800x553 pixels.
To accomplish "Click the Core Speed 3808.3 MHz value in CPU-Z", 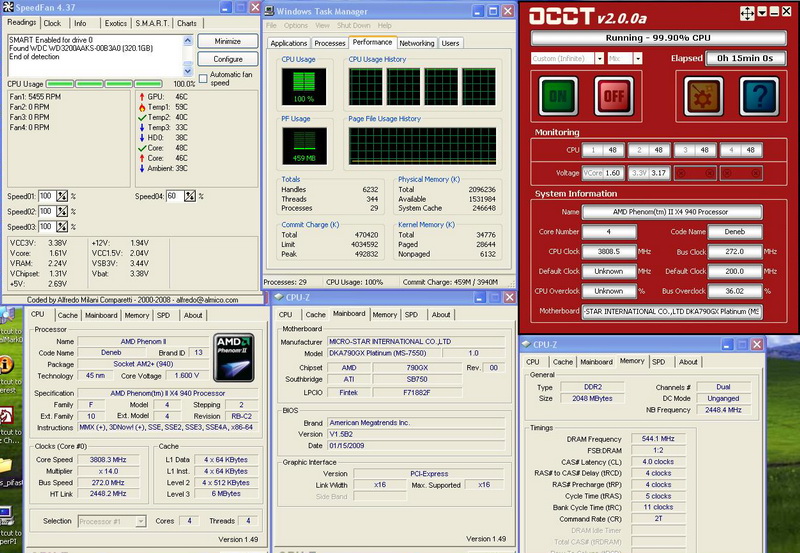I will pyautogui.click(x=108, y=460).
